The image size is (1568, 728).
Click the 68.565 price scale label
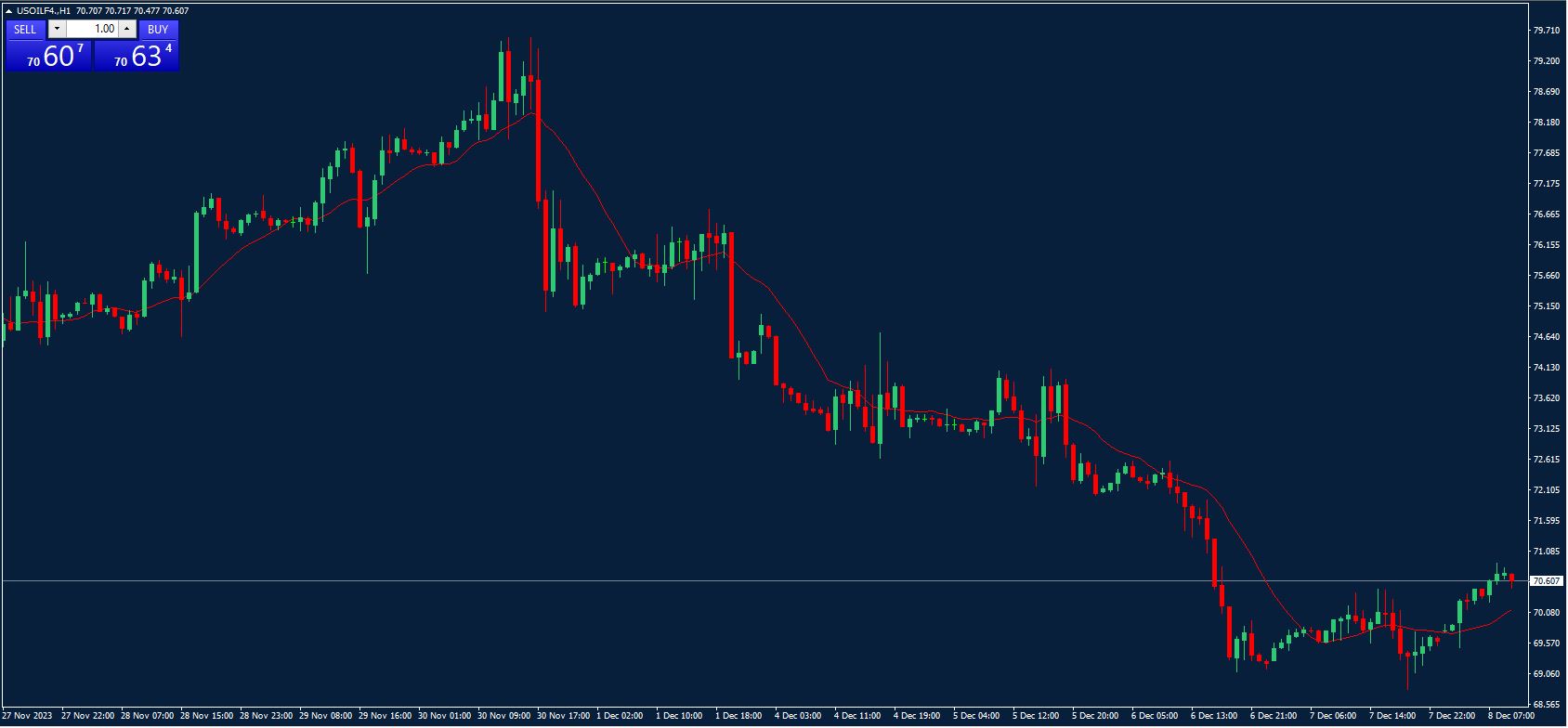click(x=1547, y=705)
